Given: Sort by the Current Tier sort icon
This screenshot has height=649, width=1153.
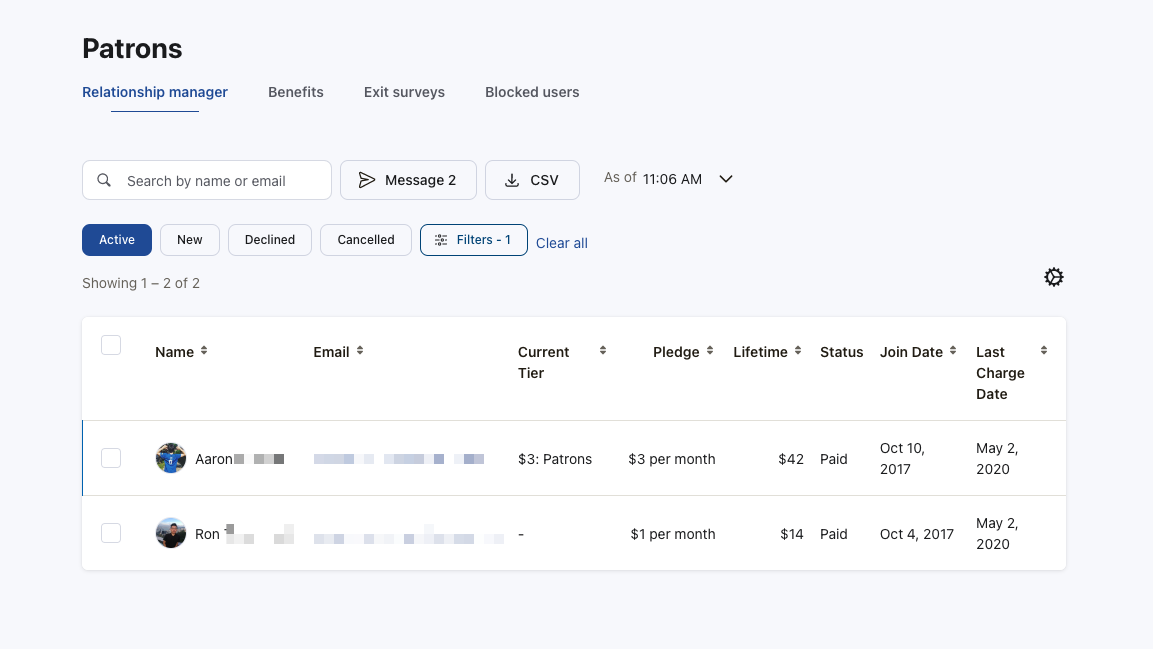Looking at the screenshot, I should [x=602, y=351].
